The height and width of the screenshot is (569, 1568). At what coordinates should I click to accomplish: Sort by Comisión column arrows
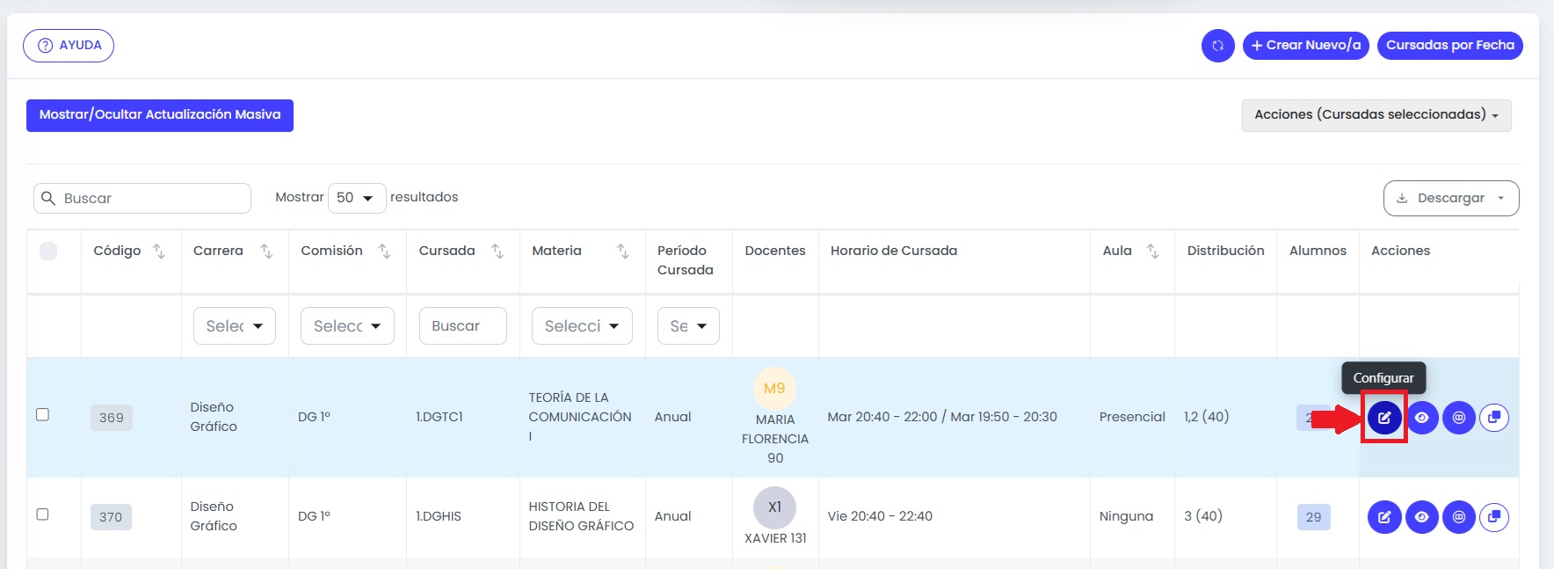pyautogui.click(x=384, y=252)
